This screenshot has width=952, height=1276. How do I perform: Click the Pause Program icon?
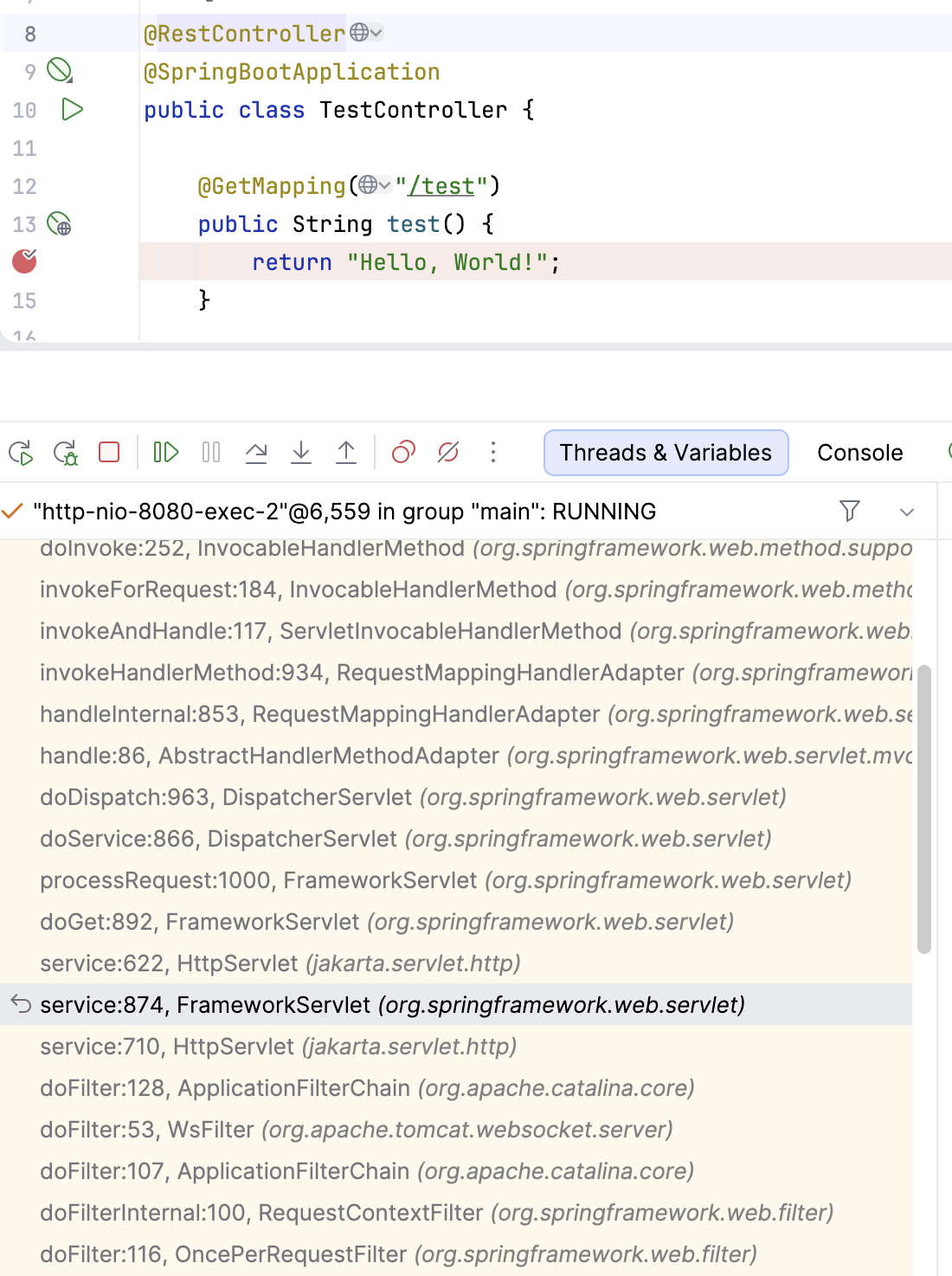[x=211, y=453]
